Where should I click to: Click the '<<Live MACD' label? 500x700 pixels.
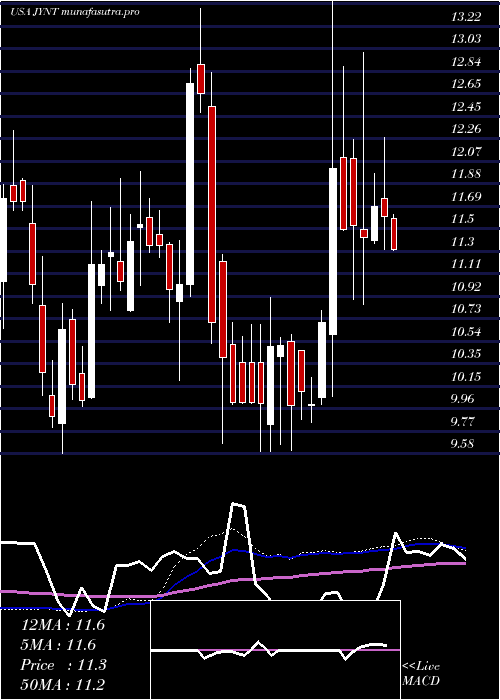[x=421, y=674]
